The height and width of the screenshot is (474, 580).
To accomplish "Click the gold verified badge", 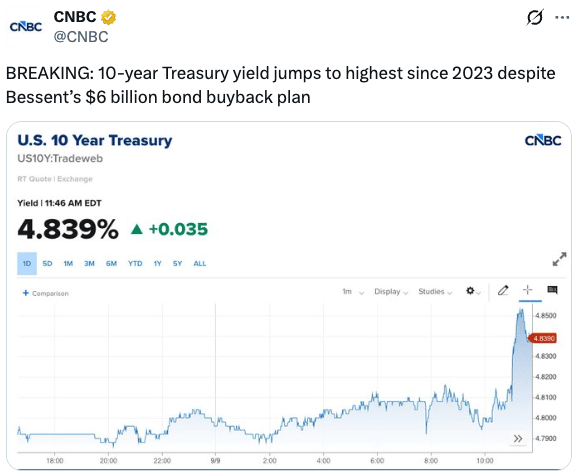I will [x=108, y=17].
